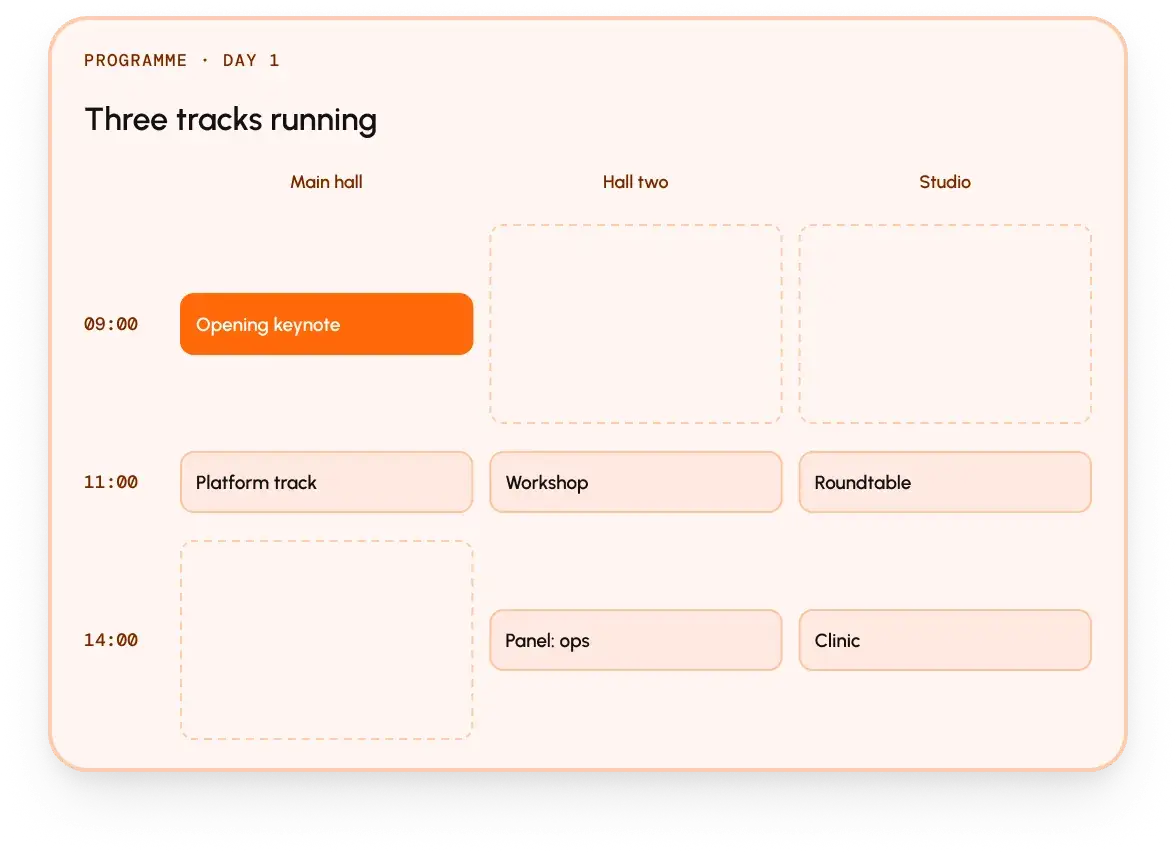The height and width of the screenshot is (852, 1176).
Task: Open the Workshop session card
Action: pos(636,482)
